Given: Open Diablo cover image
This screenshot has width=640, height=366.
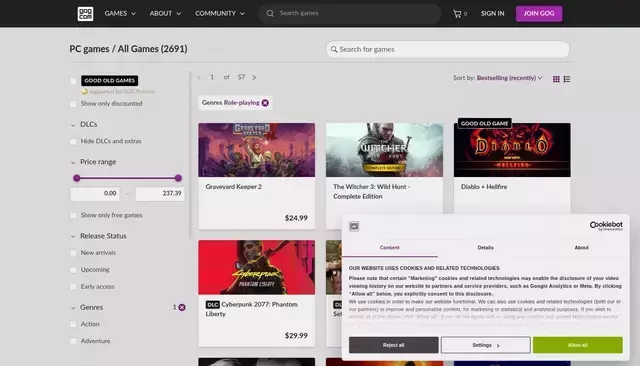Looking at the screenshot, I should pyautogui.click(x=512, y=150).
